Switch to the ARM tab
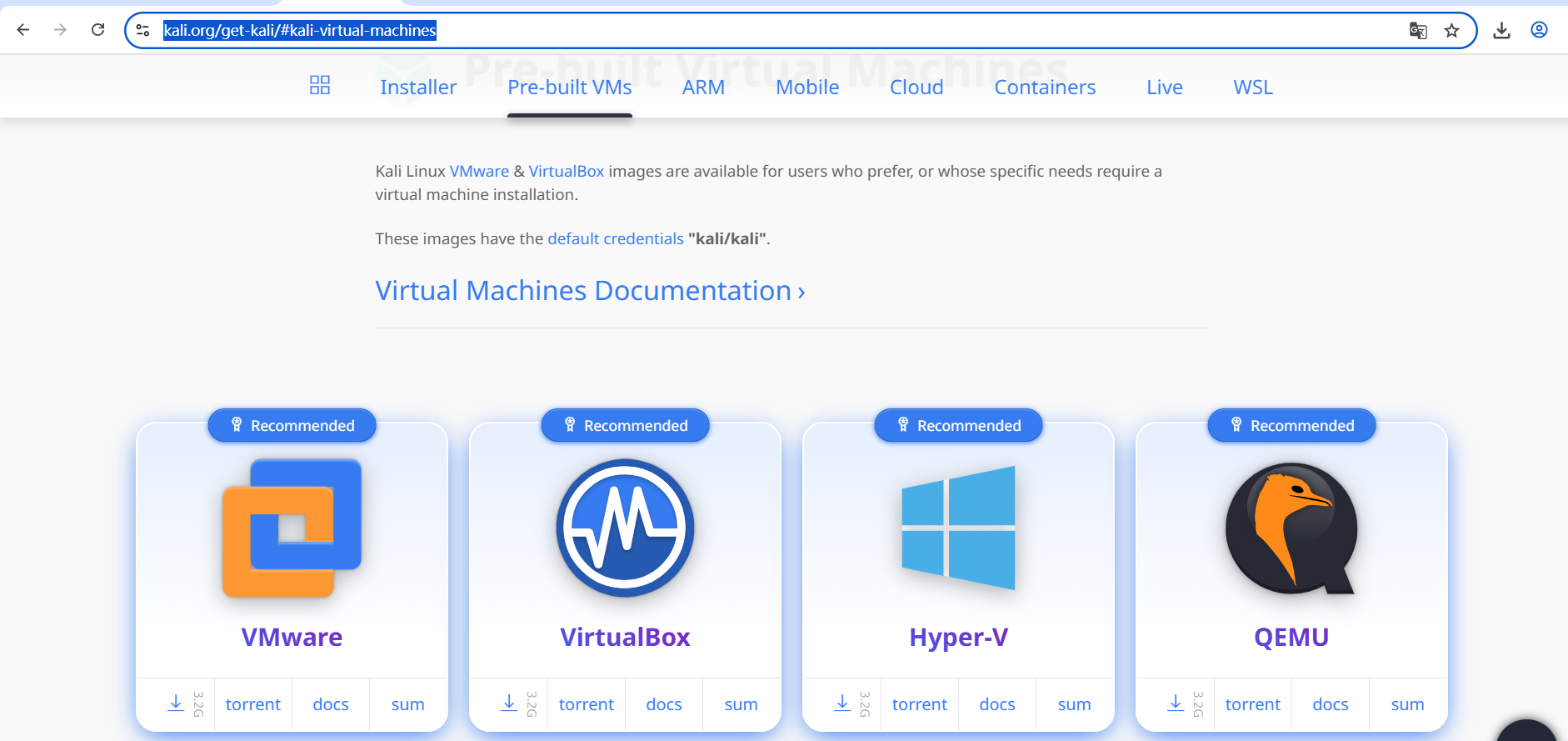The height and width of the screenshot is (741, 1568). 703,88
